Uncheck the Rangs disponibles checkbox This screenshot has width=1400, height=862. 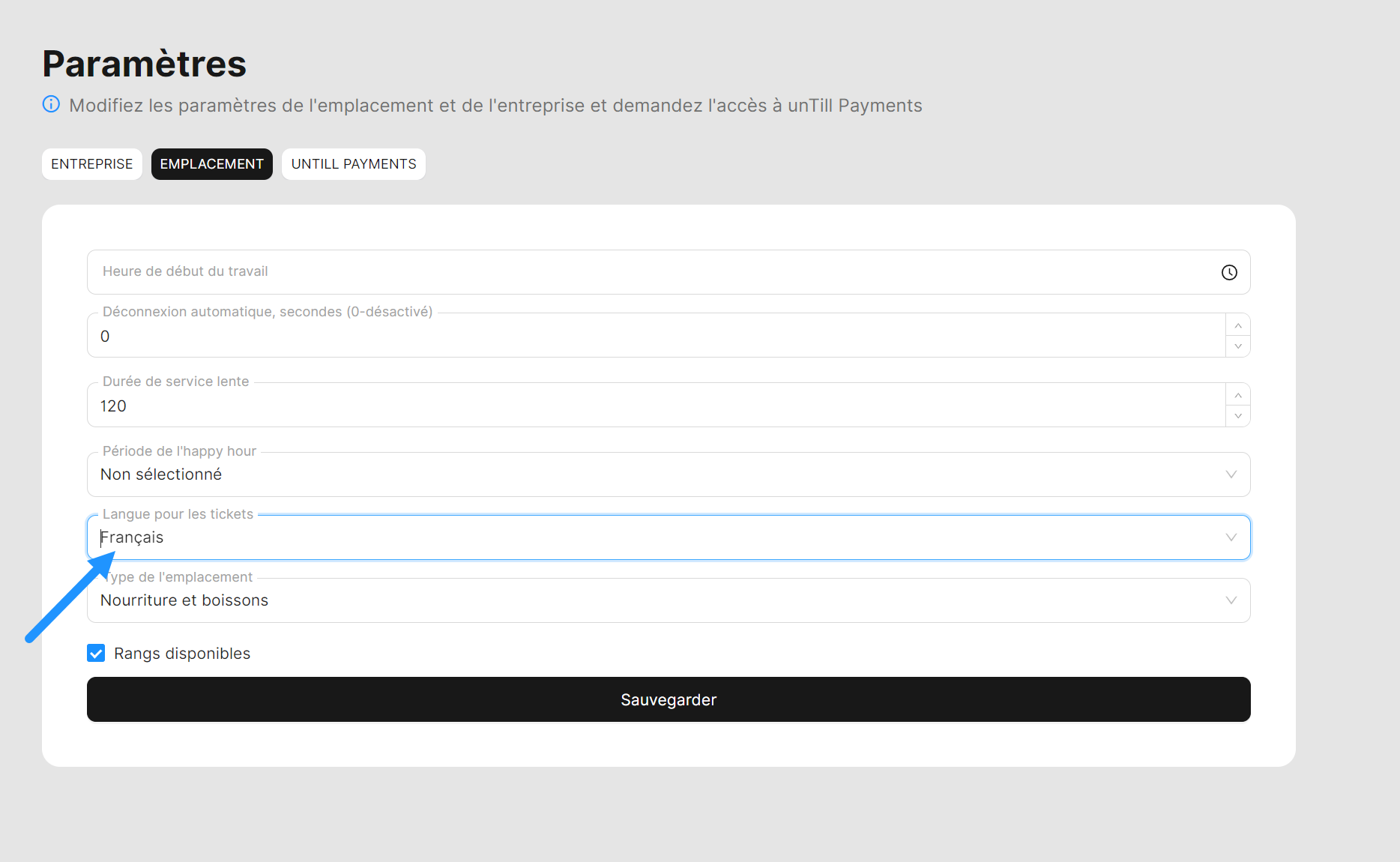pyautogui.click(x=96, y=653)
